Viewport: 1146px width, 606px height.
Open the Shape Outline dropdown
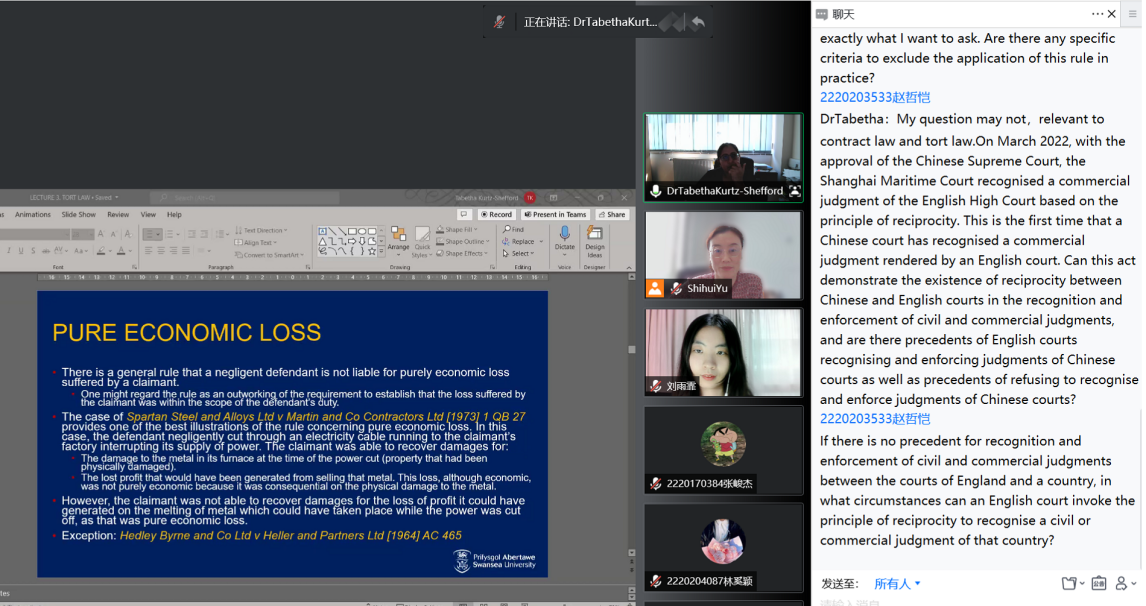click(463, 241)
